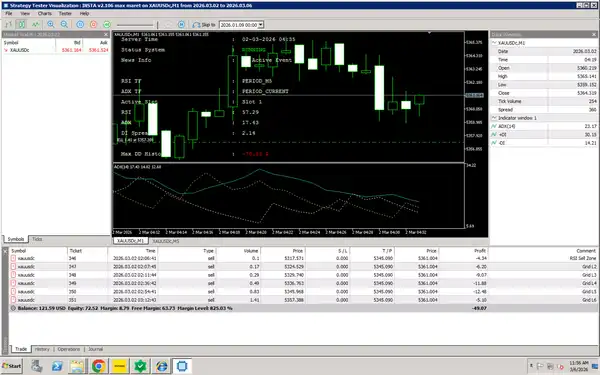Open the History tab
600x375 pixels.
(42, 349)
